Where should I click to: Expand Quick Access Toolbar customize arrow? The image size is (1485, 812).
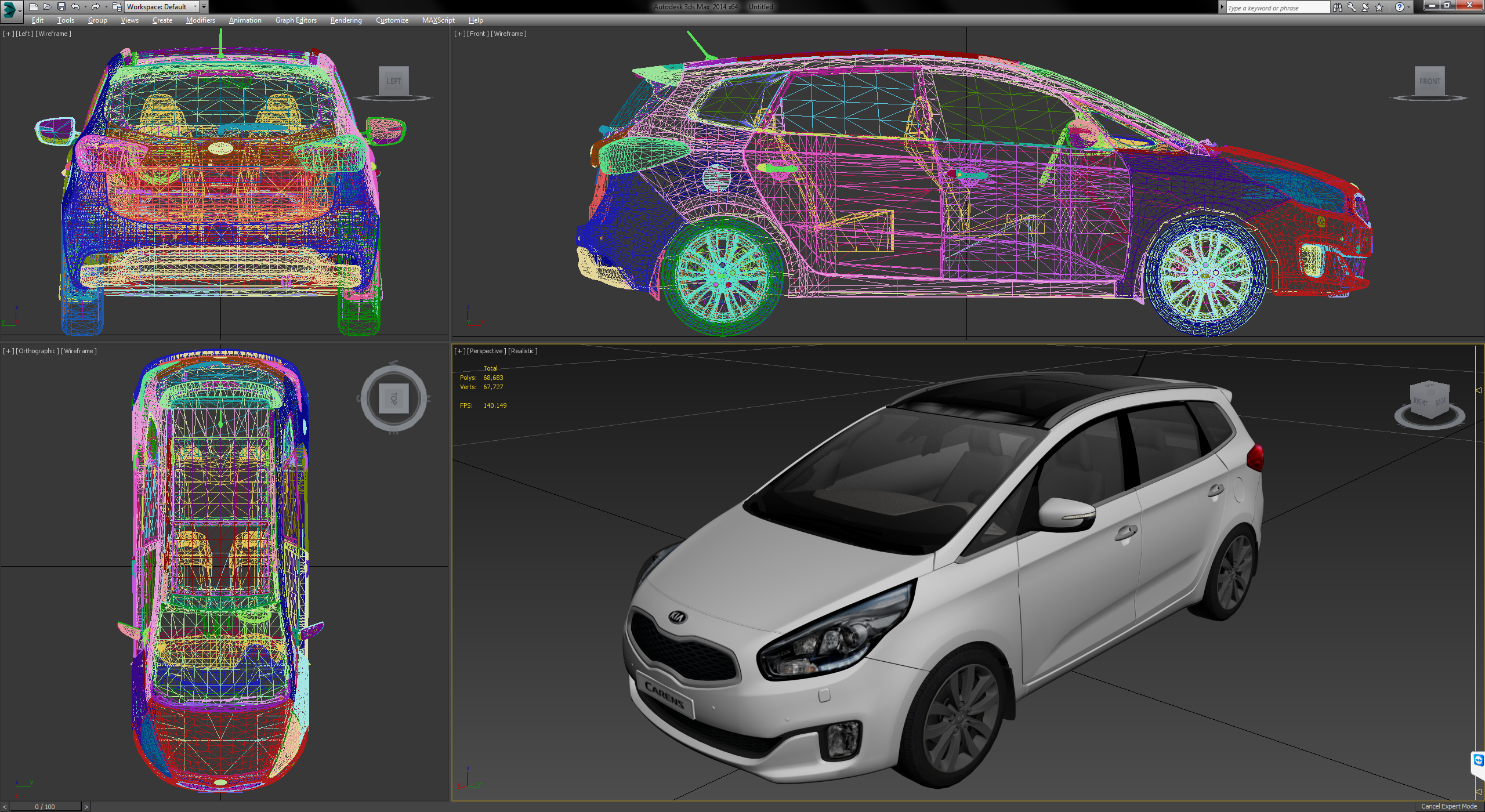click(204, 7)
